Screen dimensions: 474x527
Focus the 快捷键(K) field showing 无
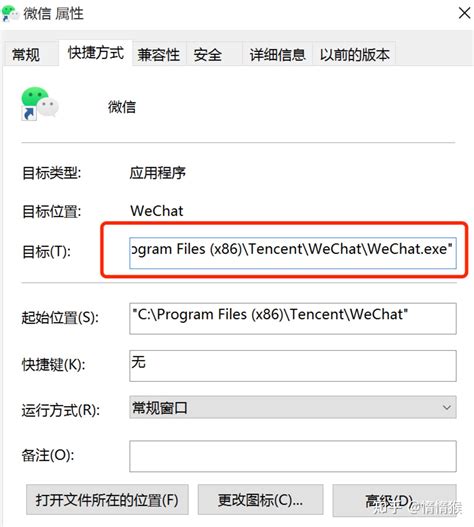pos(292,366)
